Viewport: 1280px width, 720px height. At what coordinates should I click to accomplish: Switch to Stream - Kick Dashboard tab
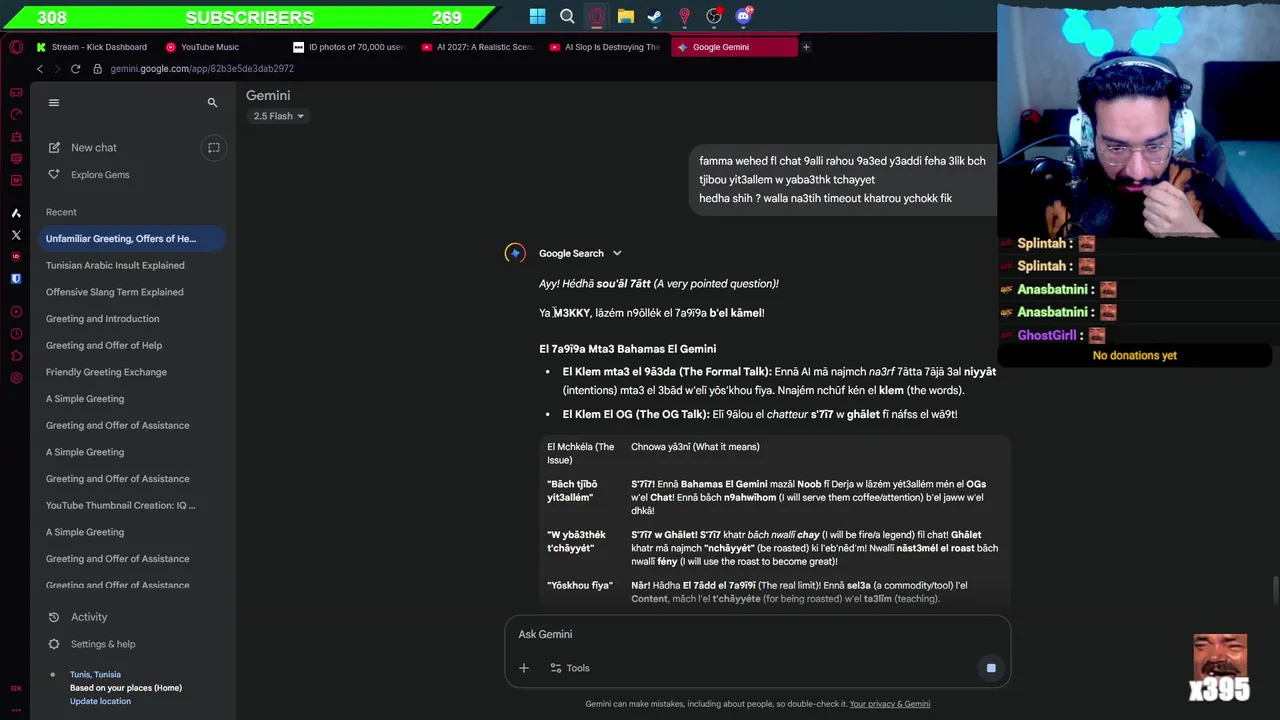91,47
